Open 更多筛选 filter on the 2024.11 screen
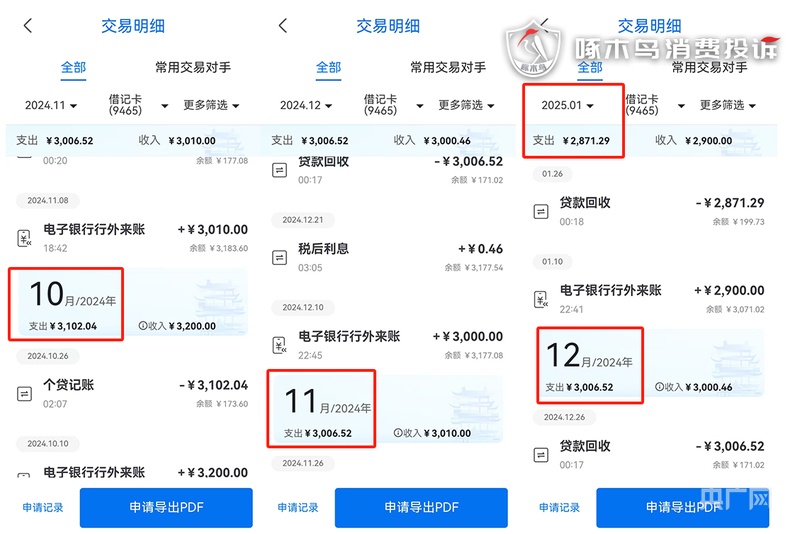Screen dimensions: 800x534 pos(211,105)
